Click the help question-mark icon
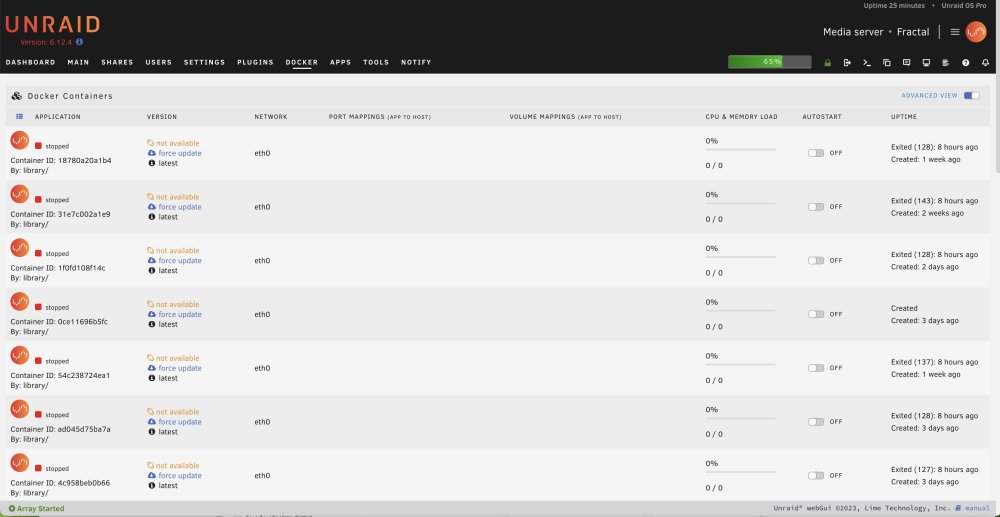The image size is (1000, 517). coord(966,62)
